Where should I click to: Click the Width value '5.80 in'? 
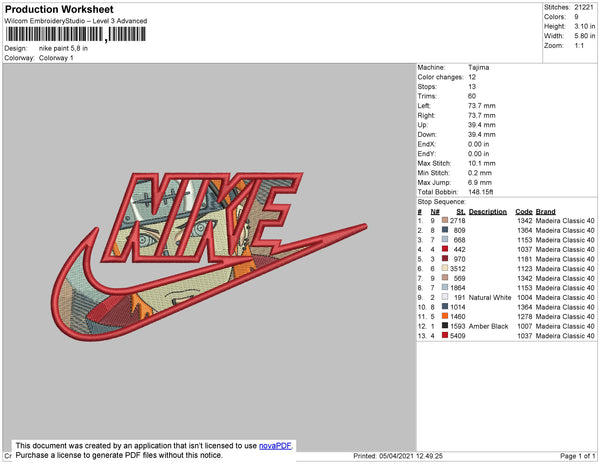pos(584,36)
